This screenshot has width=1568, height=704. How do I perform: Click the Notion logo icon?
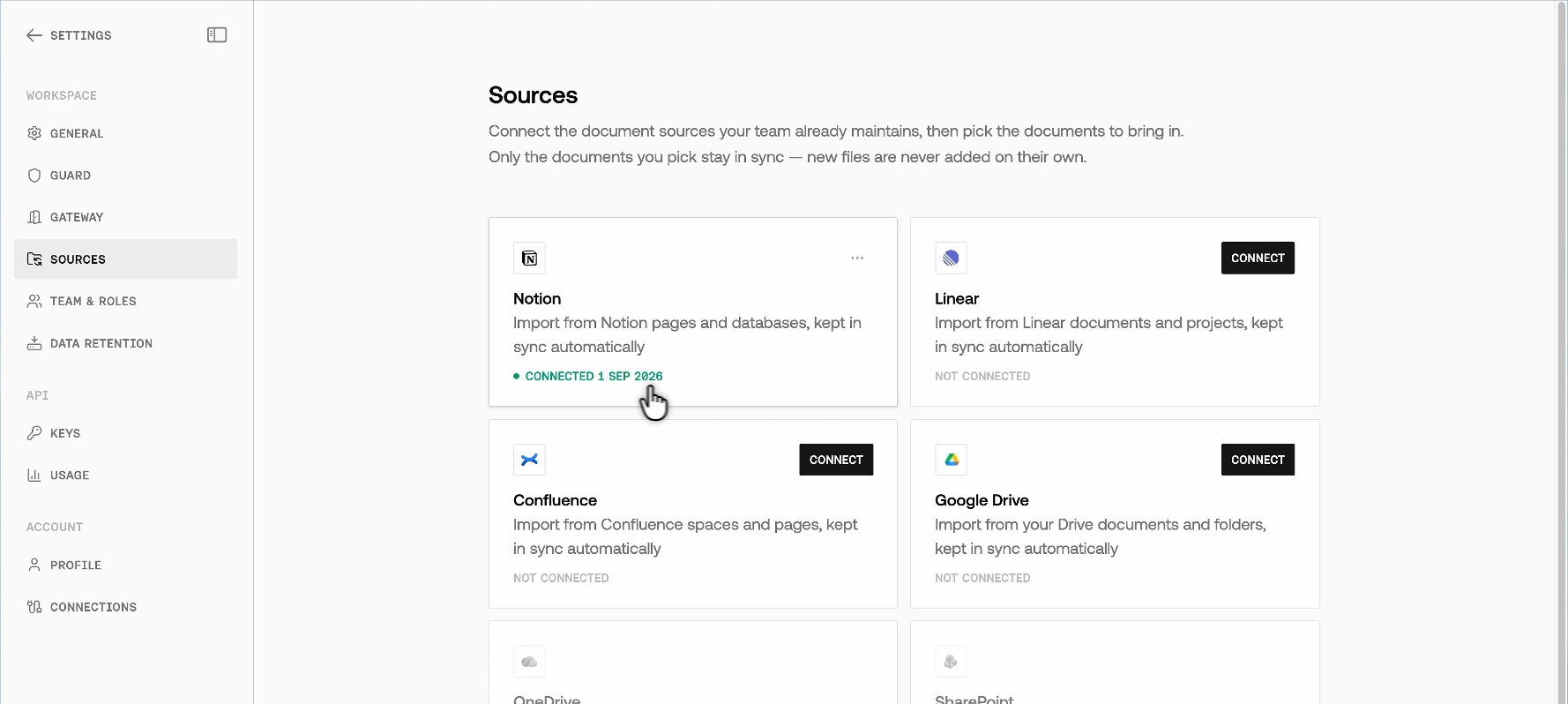(x=529, y=258)
